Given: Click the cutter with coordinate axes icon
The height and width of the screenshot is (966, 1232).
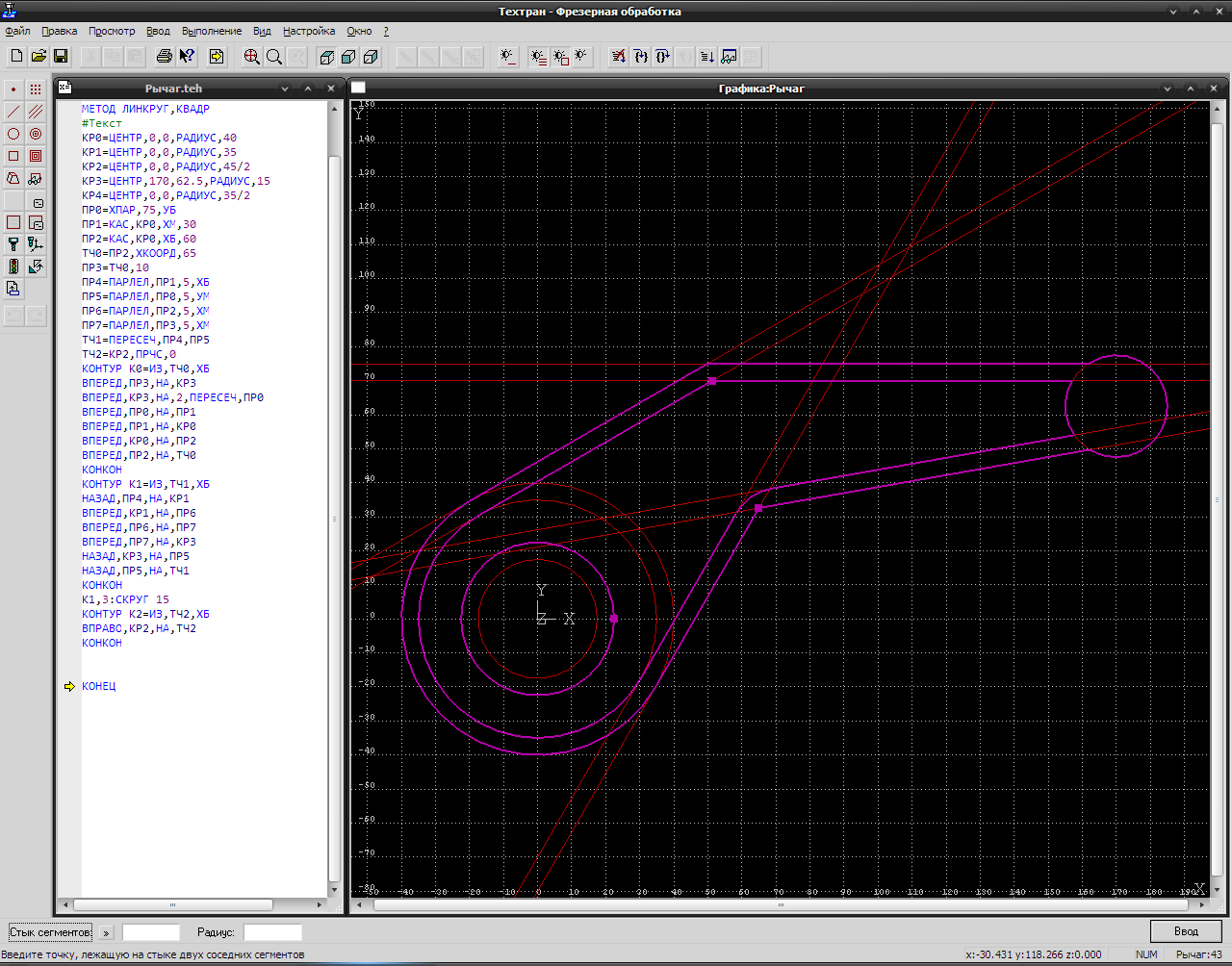Looking at the screenshot, I should click(x=36, y=244).
